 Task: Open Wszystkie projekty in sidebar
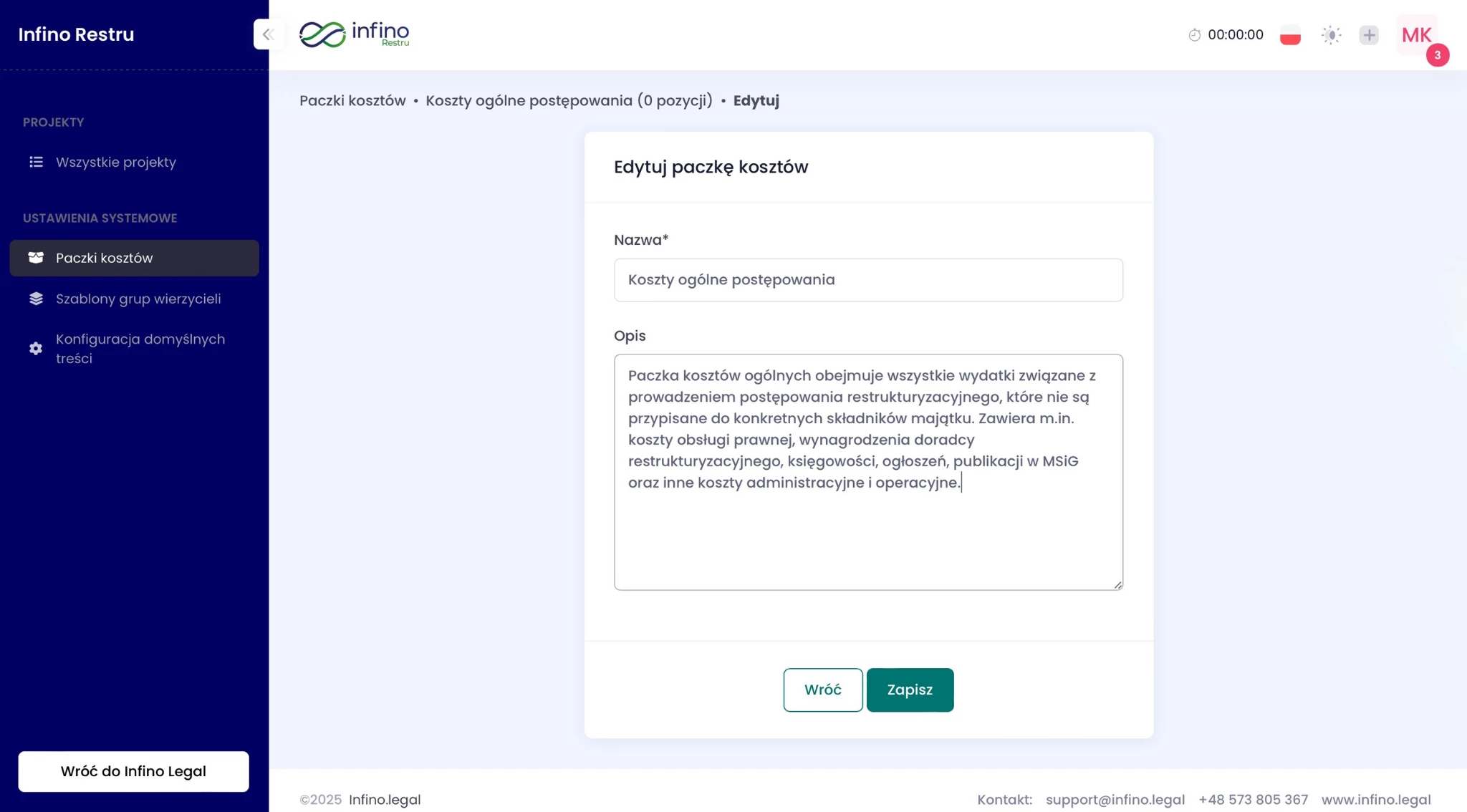coord(116,163)
